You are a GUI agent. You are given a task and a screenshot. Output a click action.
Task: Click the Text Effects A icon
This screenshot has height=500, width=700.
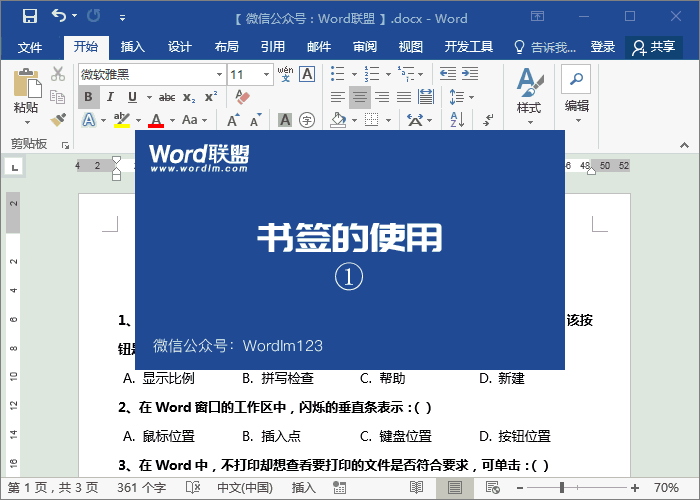click(x=89, y=120)
